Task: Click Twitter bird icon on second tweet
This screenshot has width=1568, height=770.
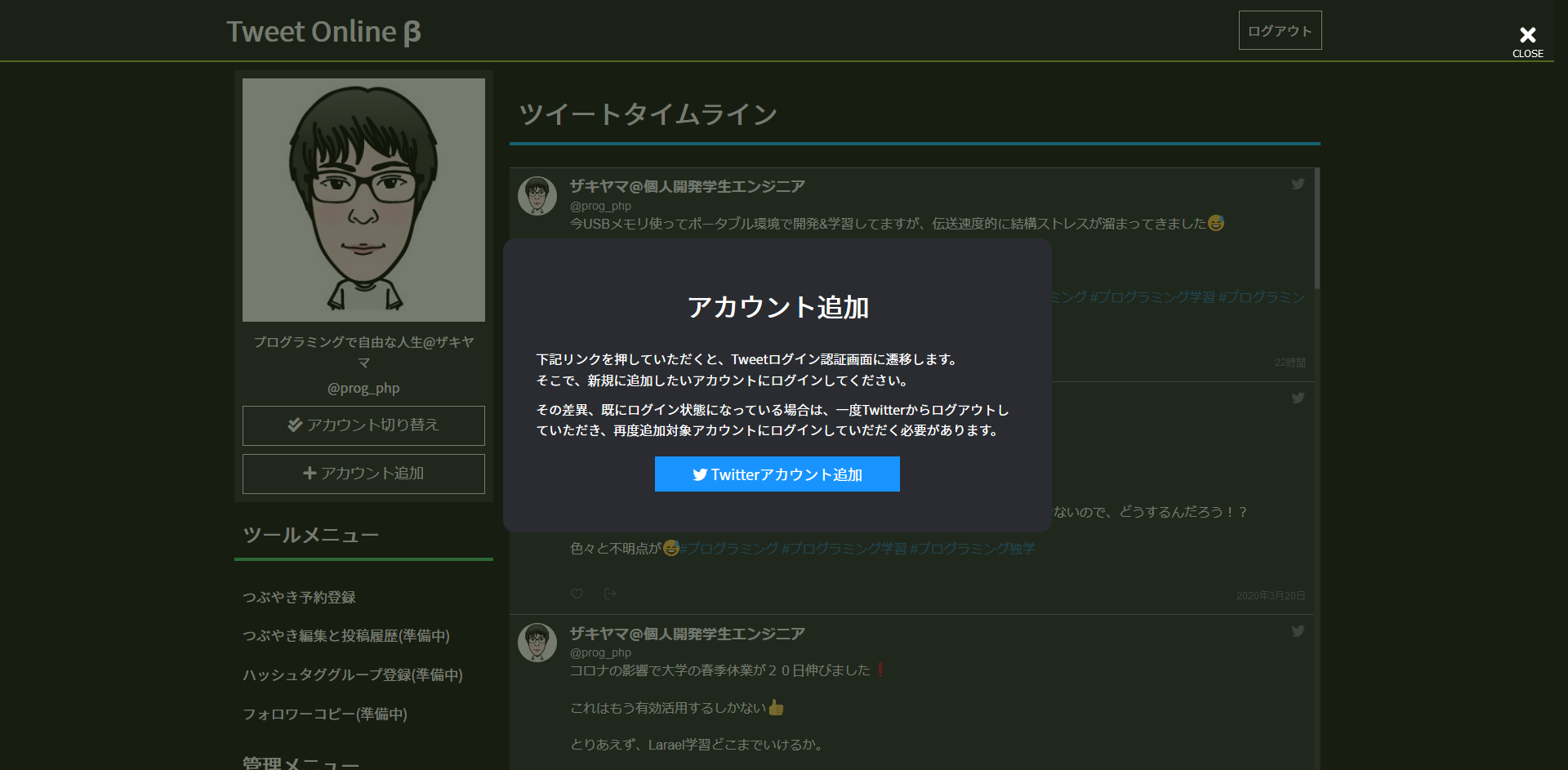Action: (1298, 398)
